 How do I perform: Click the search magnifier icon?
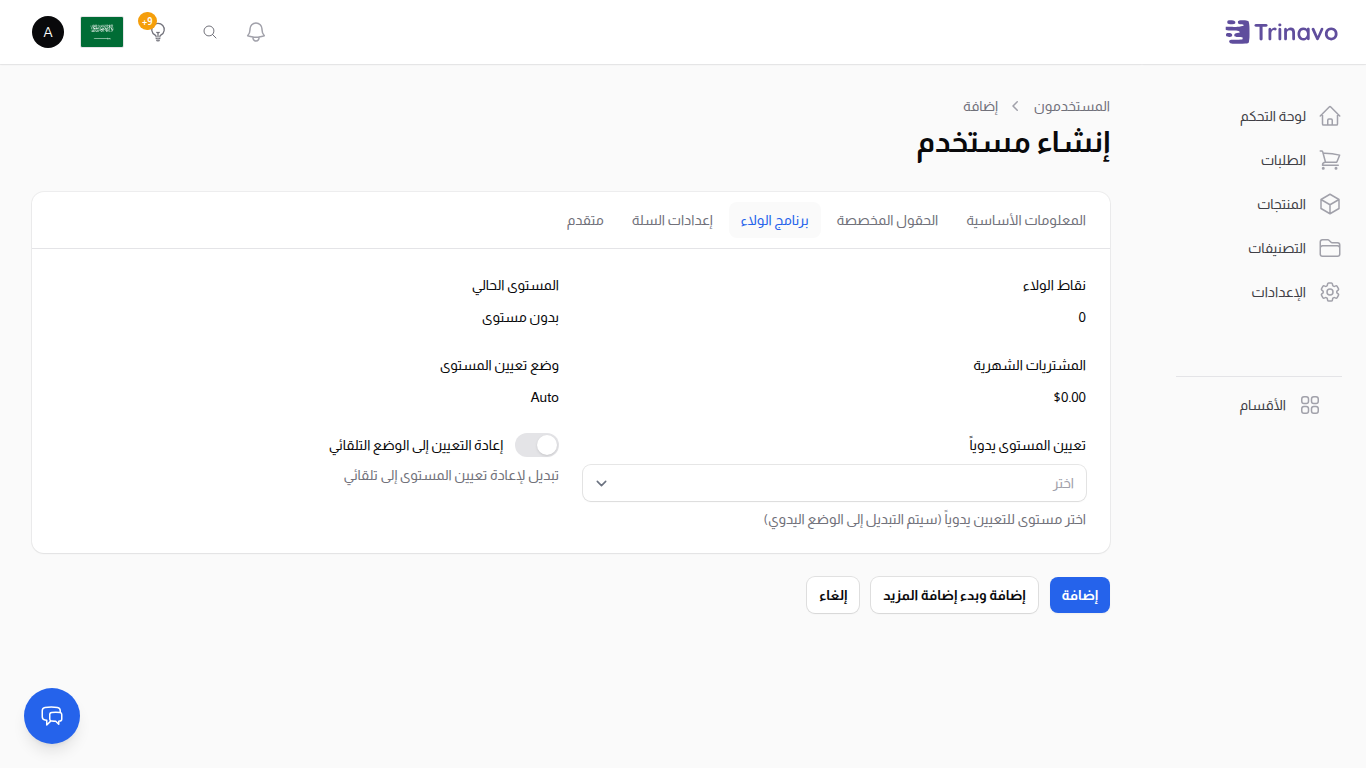[209, 31]
